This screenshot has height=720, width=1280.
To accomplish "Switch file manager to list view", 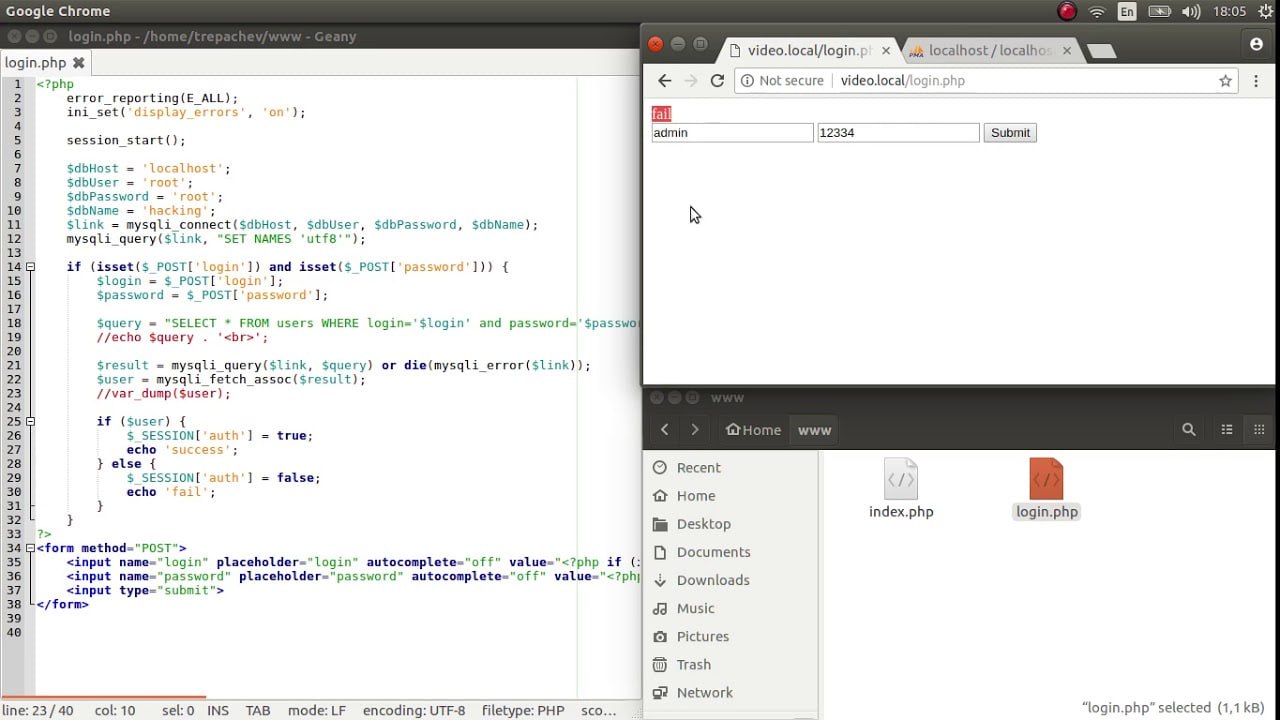I will pos(1227,430).
